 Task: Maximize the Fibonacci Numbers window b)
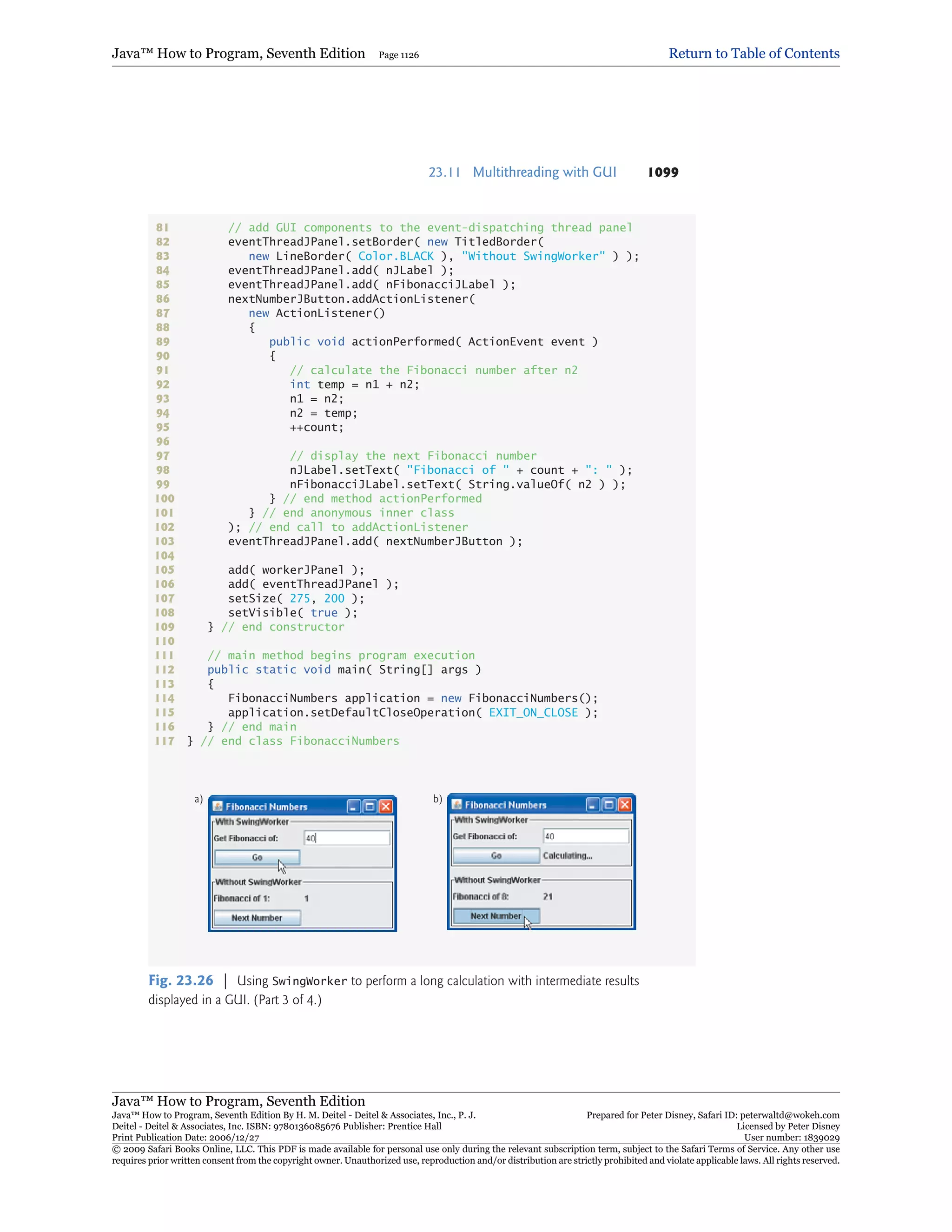click(608, 805)
